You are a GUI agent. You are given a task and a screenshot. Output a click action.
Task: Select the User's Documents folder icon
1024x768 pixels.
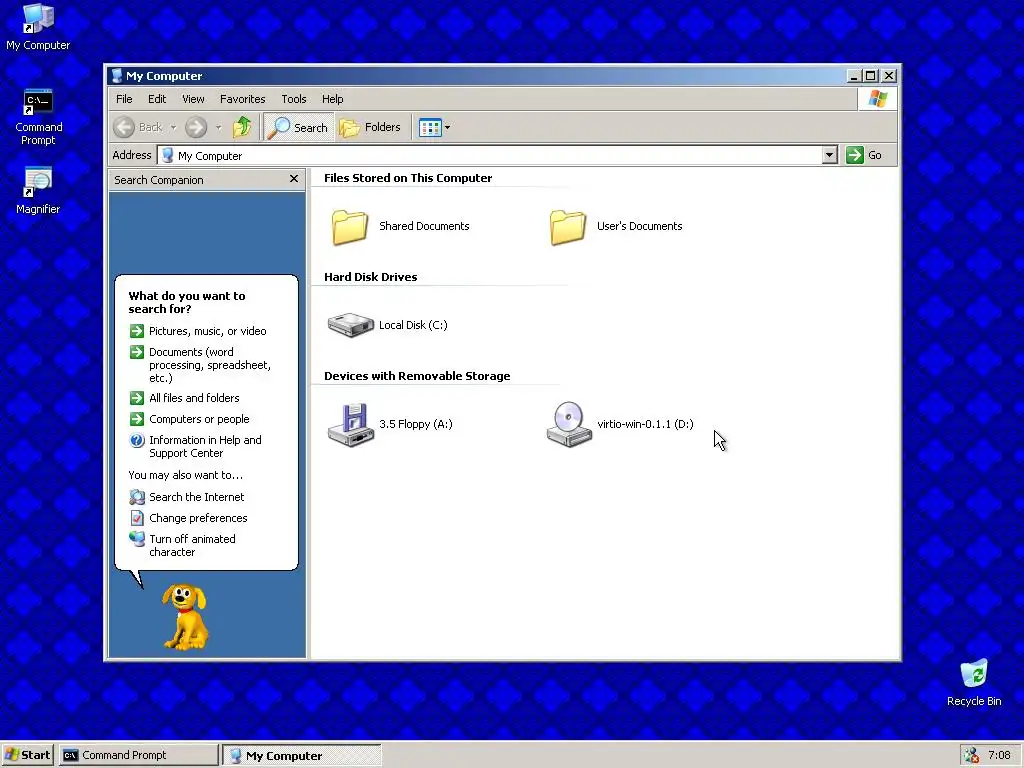click(x=568, y=227)
